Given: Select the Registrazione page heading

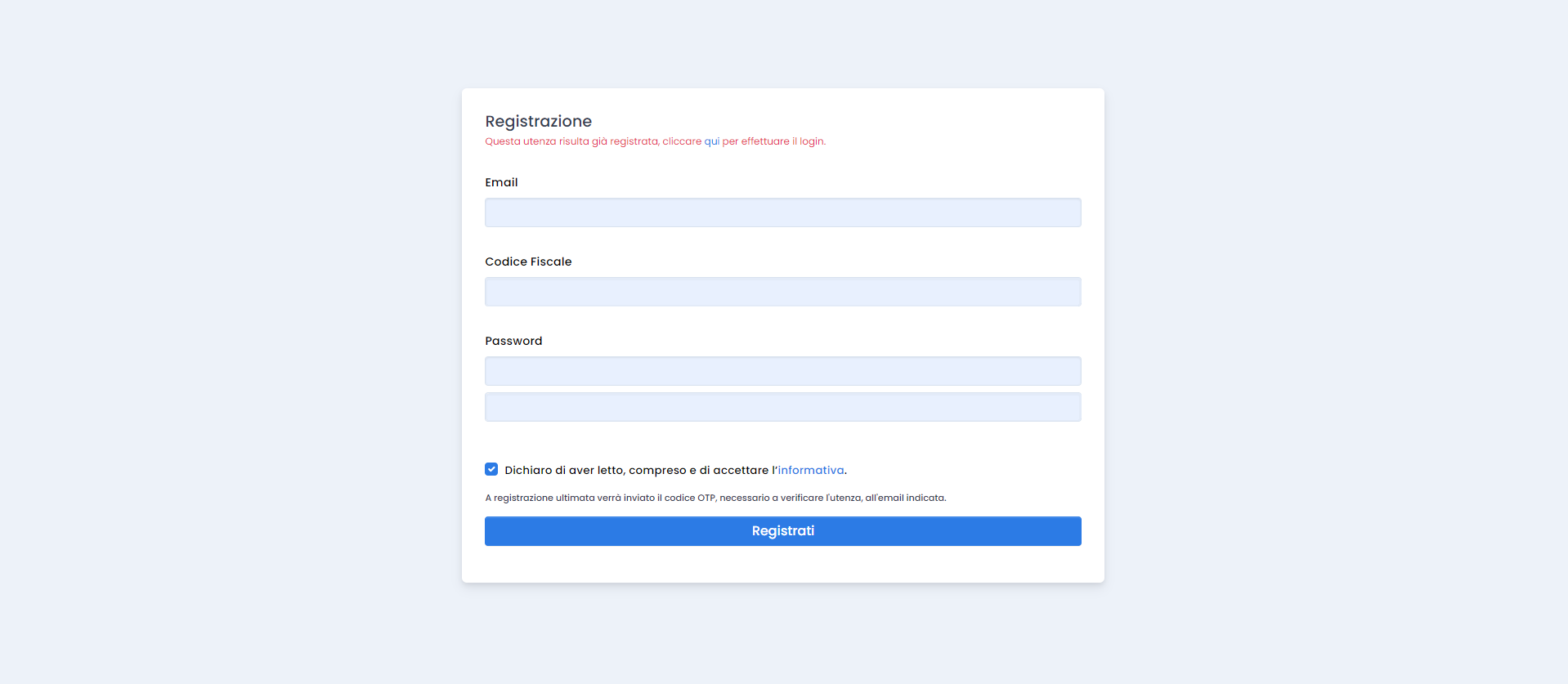Looking at the screenshot, I should [538, 121].
